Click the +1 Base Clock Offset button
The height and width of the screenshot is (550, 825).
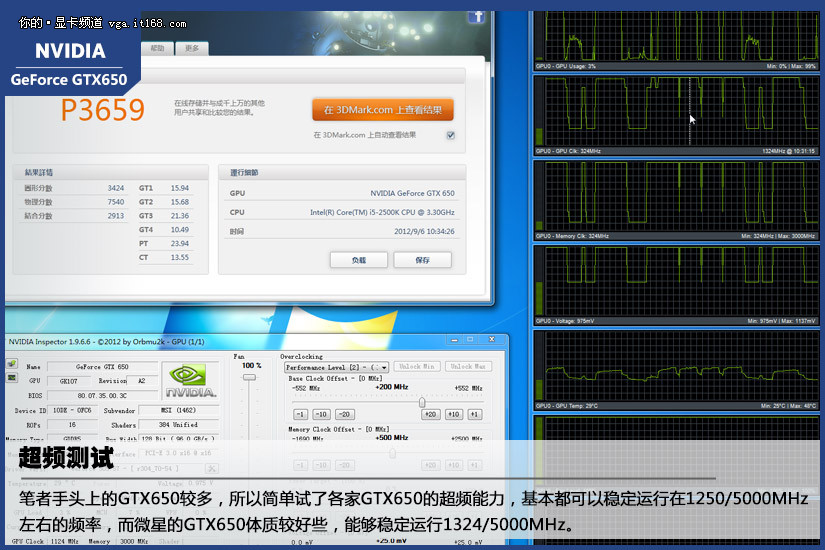coord(475,414)
